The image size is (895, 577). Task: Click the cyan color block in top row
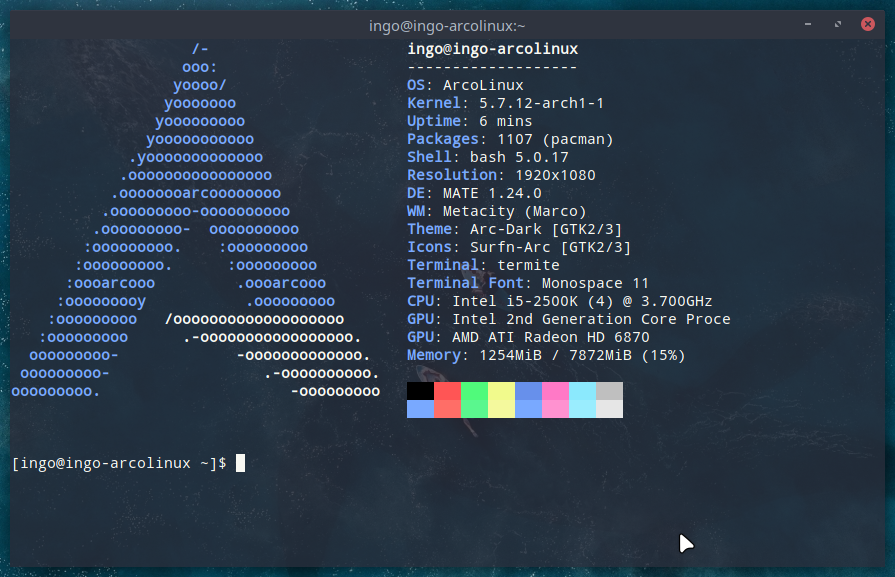pyautogui.click(x=583, y=391)
